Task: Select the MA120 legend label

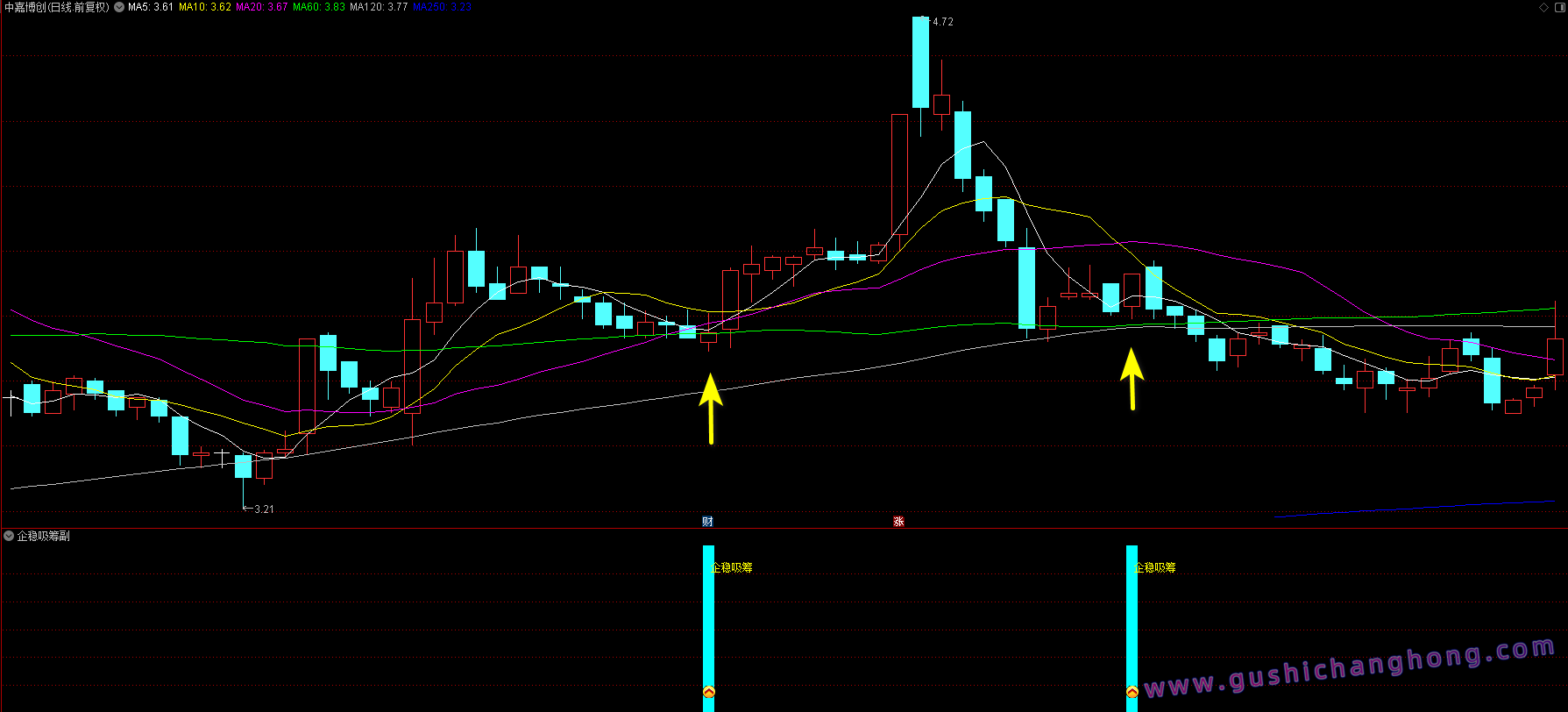Action: (379, 7)
